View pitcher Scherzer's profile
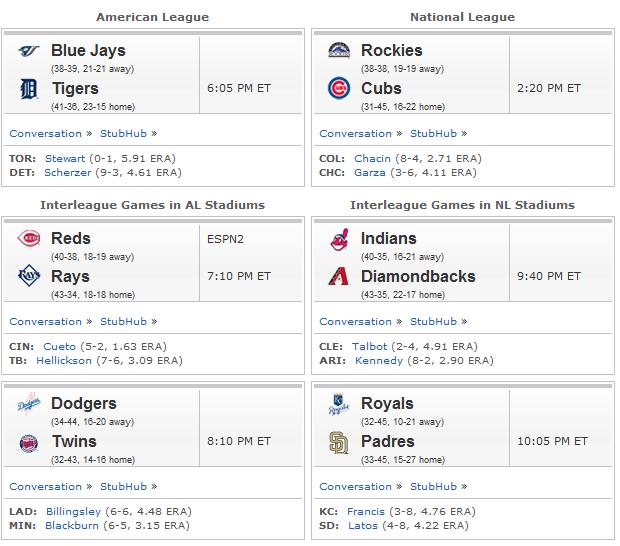Image resolution: width=620 pixels, height=546 pixels. pos(68,172)
